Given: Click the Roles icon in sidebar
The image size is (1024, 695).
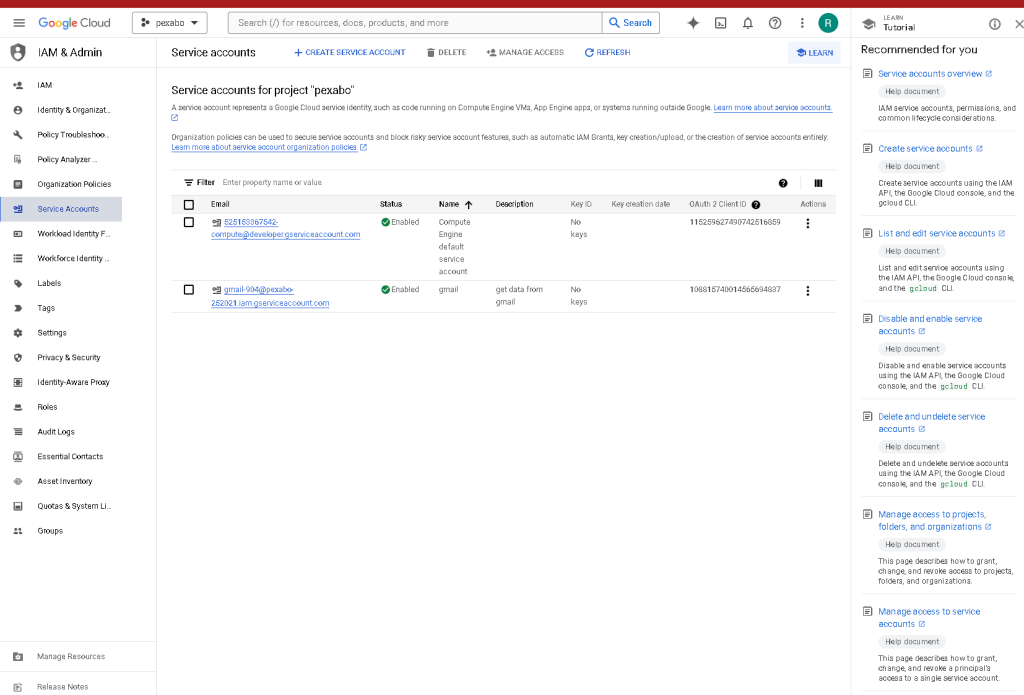Looking at the screenshot, I should pyautogui.click(x=18, y=407).
